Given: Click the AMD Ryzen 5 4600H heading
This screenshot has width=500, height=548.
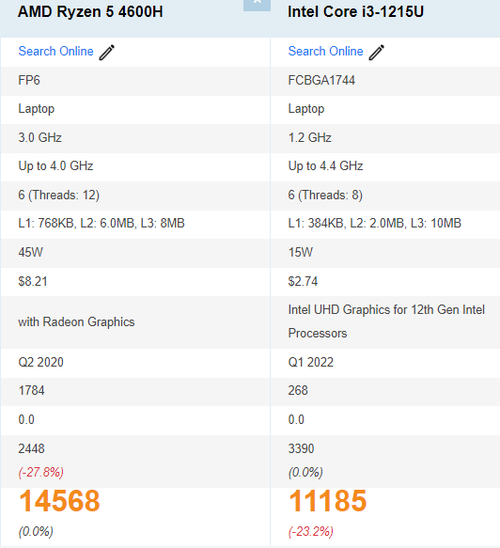Looking at the screenshot, I should click(90, 12).
